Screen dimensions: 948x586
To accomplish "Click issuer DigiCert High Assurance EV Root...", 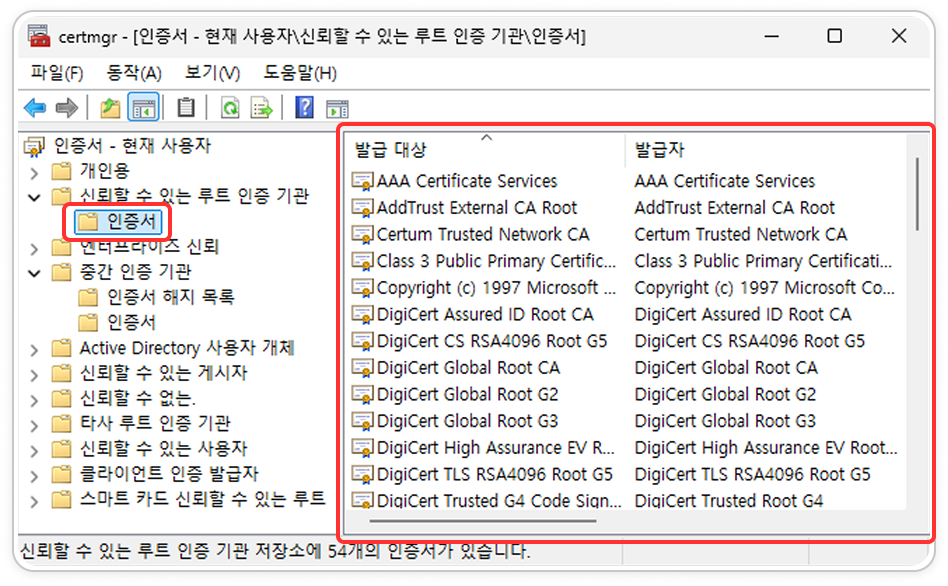I will (x=766, y=448).
